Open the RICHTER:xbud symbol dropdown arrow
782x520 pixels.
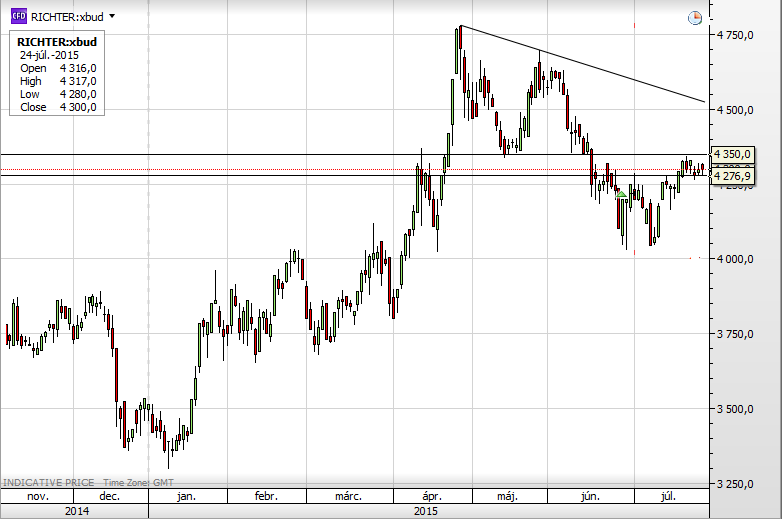[x=112, y=16]
